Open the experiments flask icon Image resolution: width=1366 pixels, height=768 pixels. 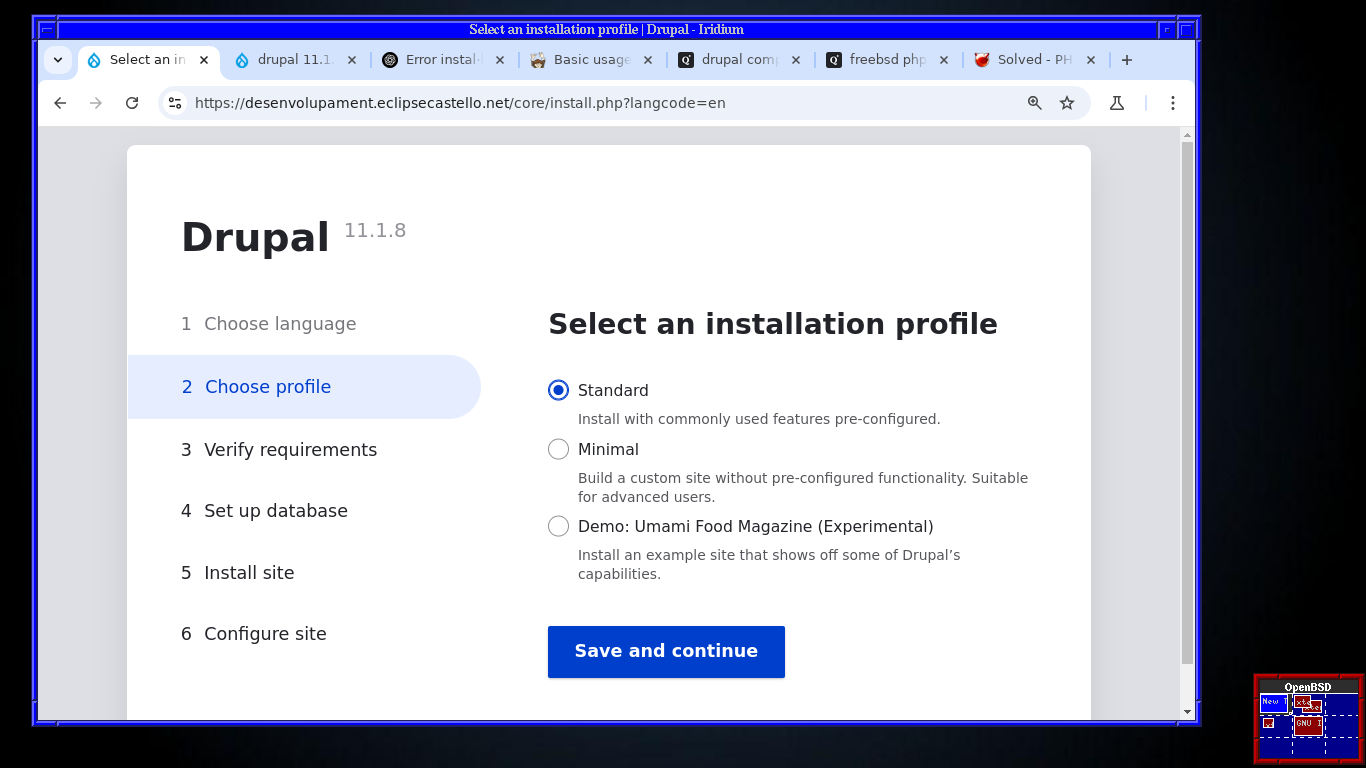(x=1117, y=103)
